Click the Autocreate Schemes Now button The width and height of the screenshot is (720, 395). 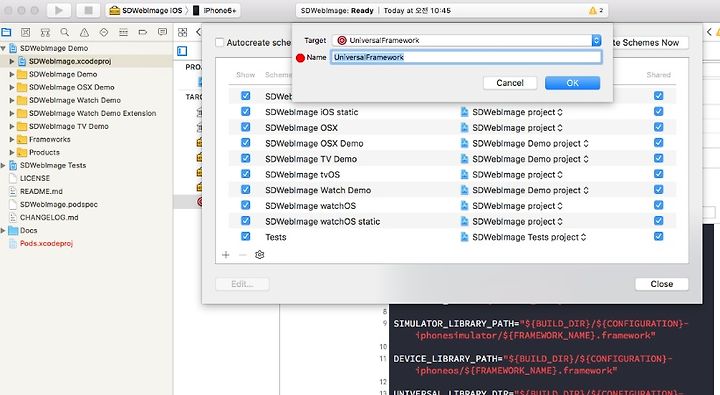pos(650,43)
